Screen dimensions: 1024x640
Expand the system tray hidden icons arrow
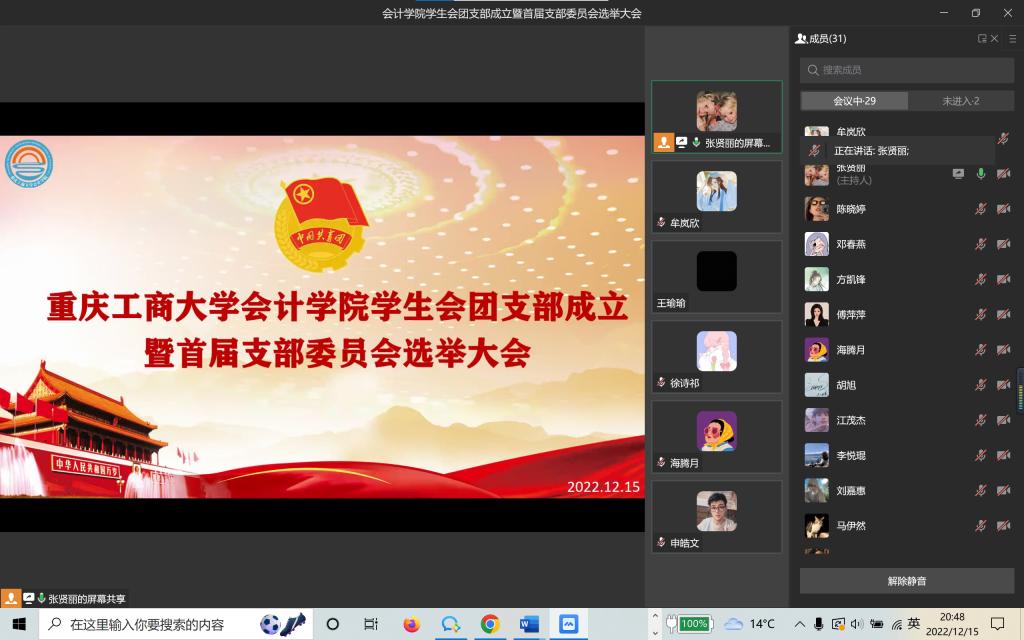click(798, 624)
